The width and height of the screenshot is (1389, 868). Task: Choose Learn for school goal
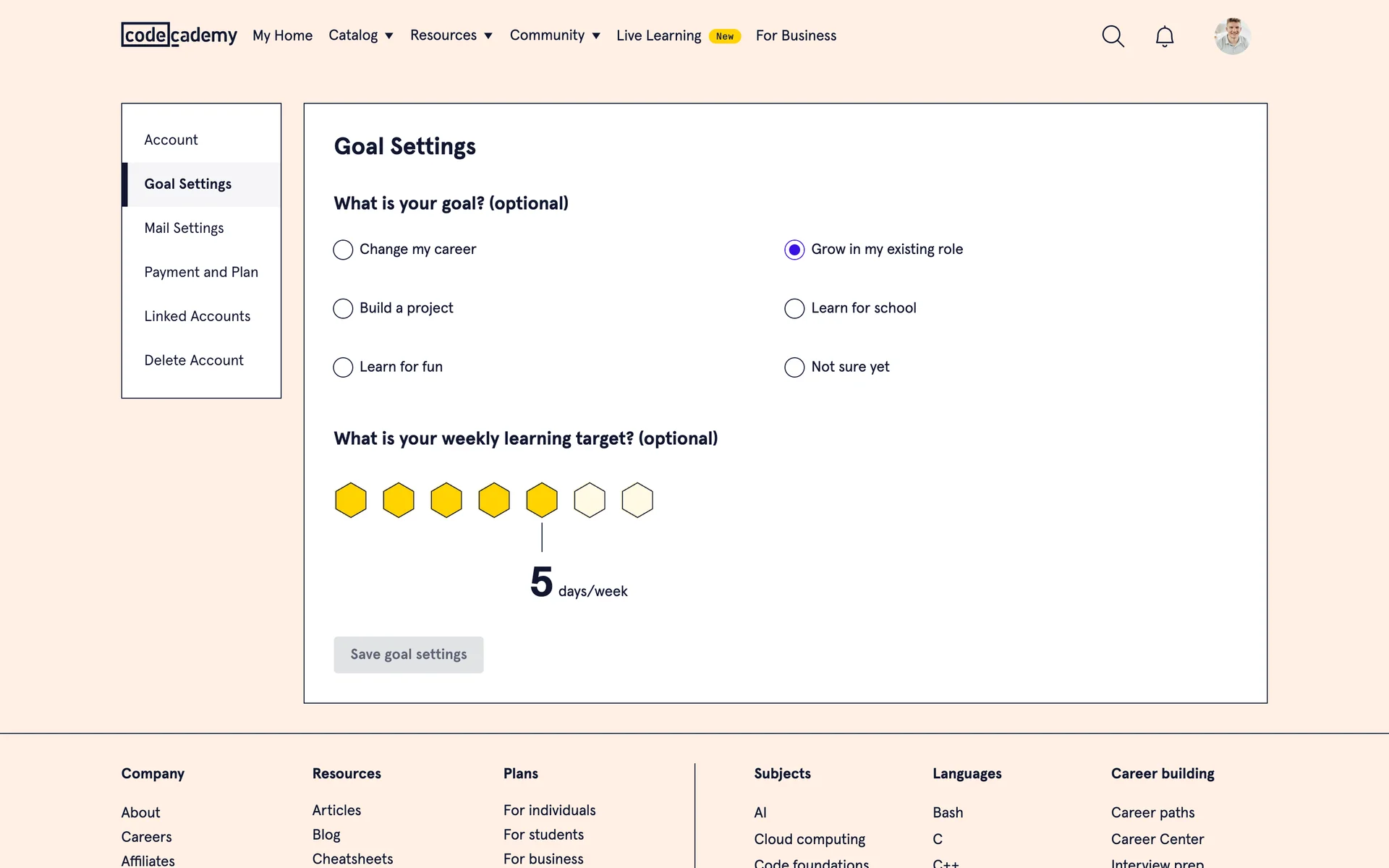(794, 308)
